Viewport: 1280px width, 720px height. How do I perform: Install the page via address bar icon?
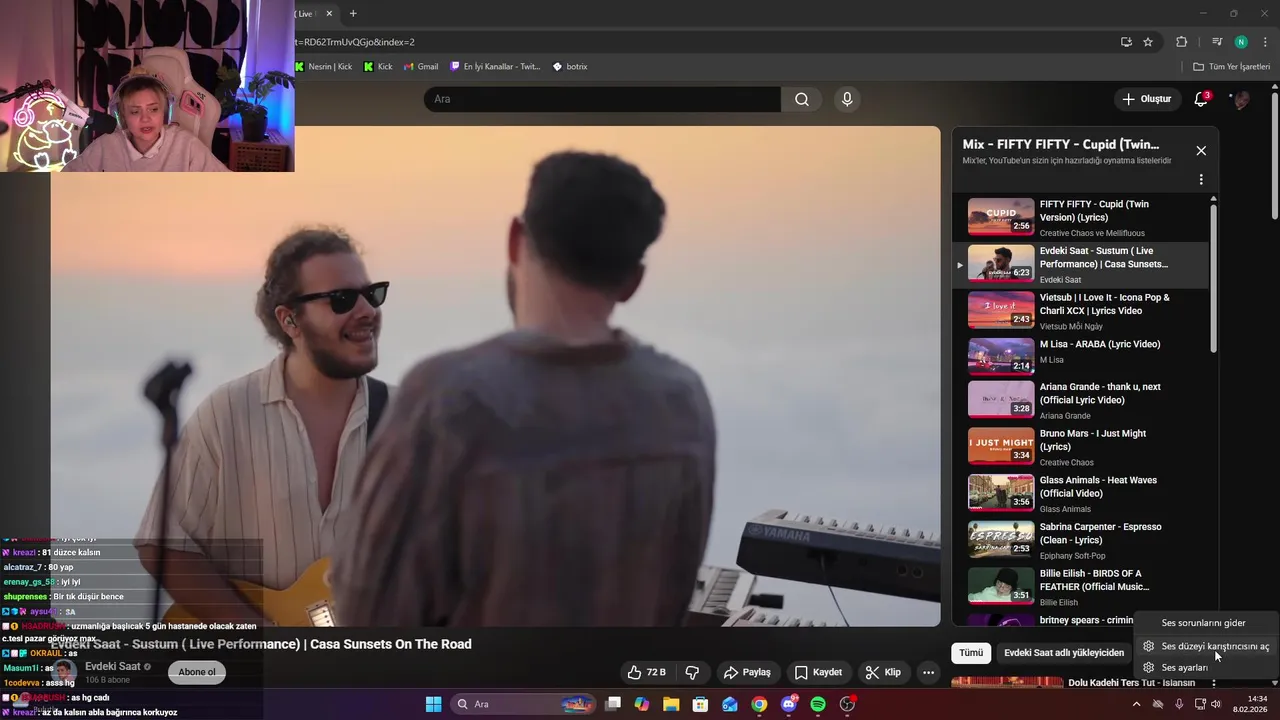pyautogui.click(x=1126, y=42)
